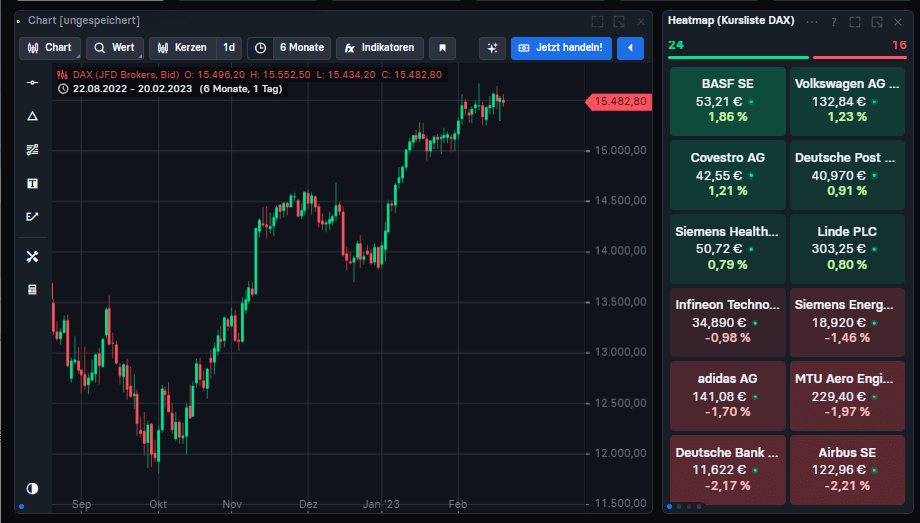Go to the third Heatmap page dot

689,507
